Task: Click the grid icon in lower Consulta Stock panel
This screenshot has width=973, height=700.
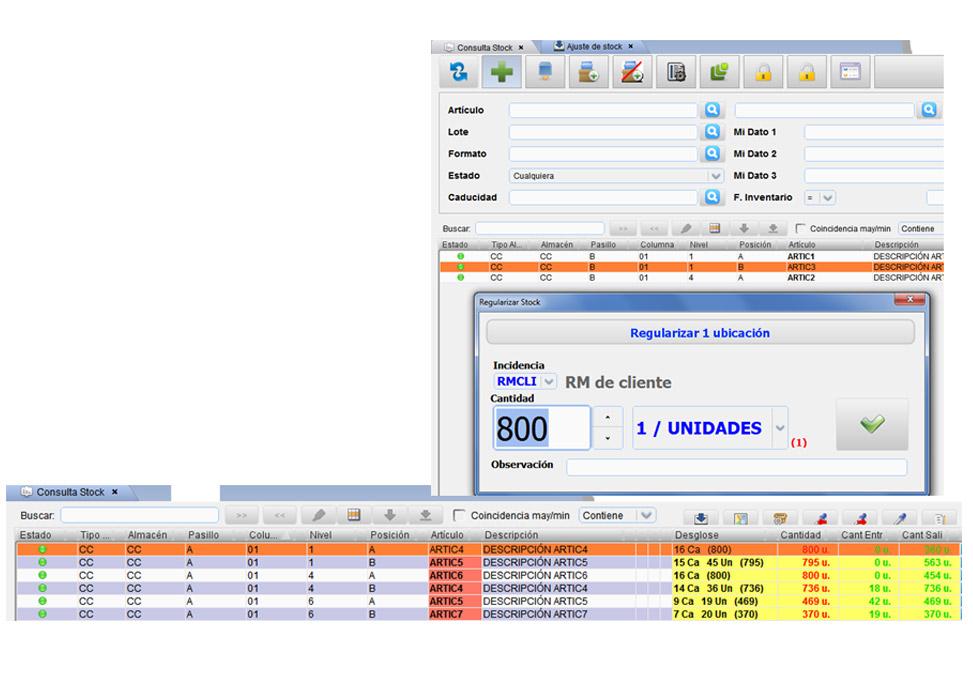Action: coord(354,515)
